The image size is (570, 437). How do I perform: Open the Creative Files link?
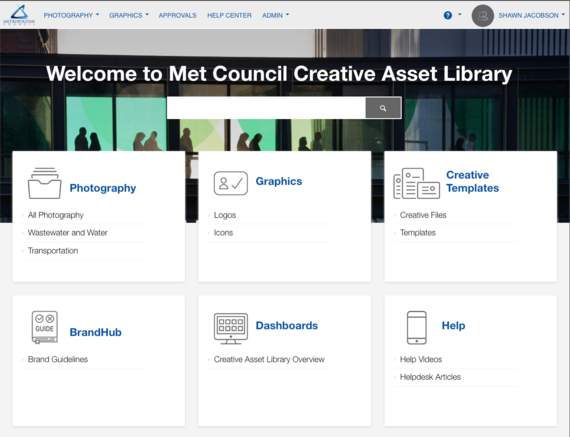coord(423,215)
